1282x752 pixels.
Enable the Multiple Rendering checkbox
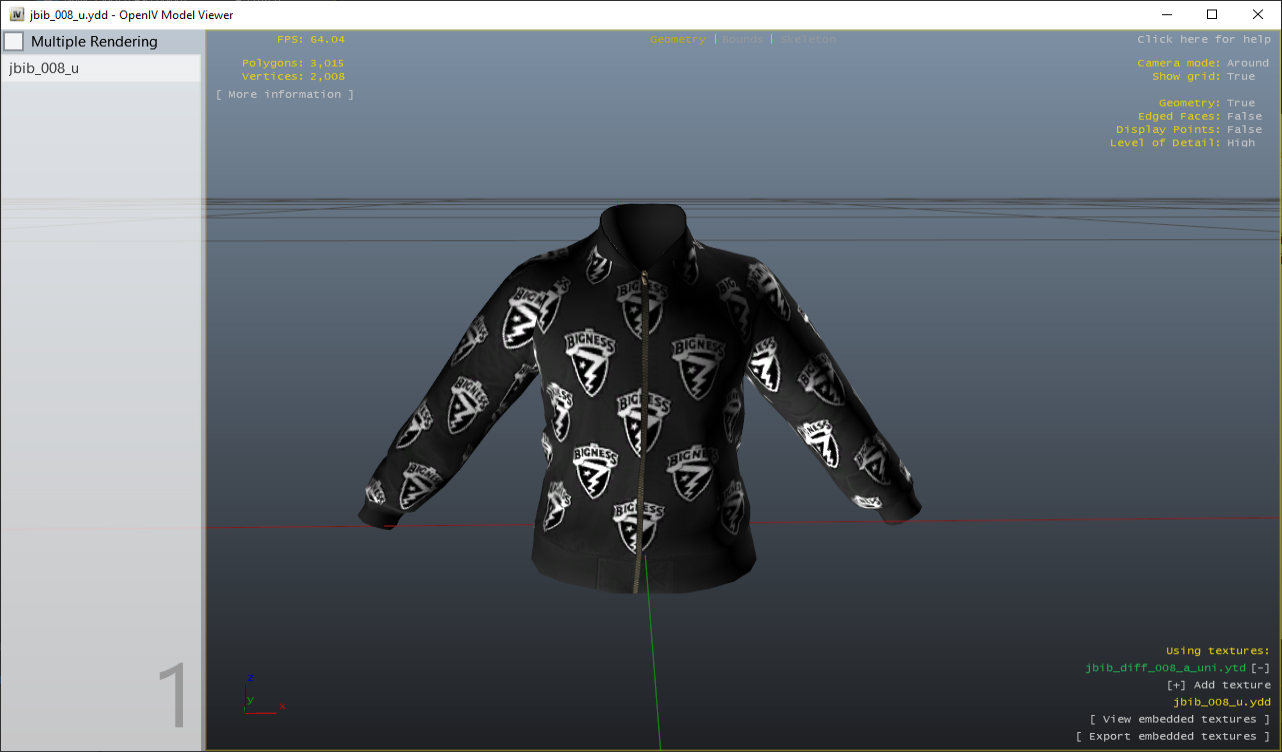pyautogui.click(x=14, y=42)
